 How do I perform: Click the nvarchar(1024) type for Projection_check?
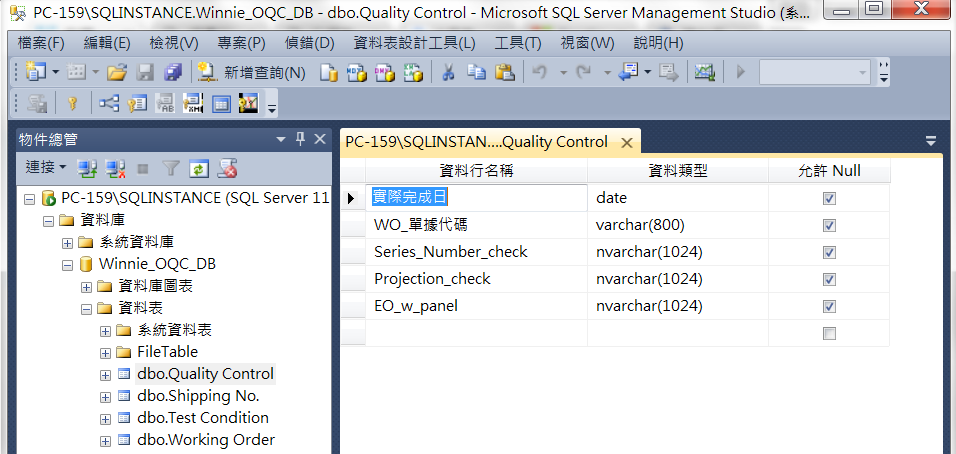point(678,279)
